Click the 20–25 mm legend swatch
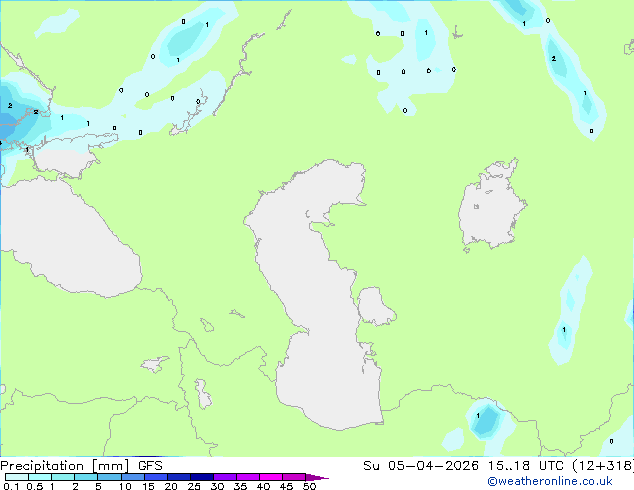The width and height of the screenshot is (634, 490). [x=178, y=477]
